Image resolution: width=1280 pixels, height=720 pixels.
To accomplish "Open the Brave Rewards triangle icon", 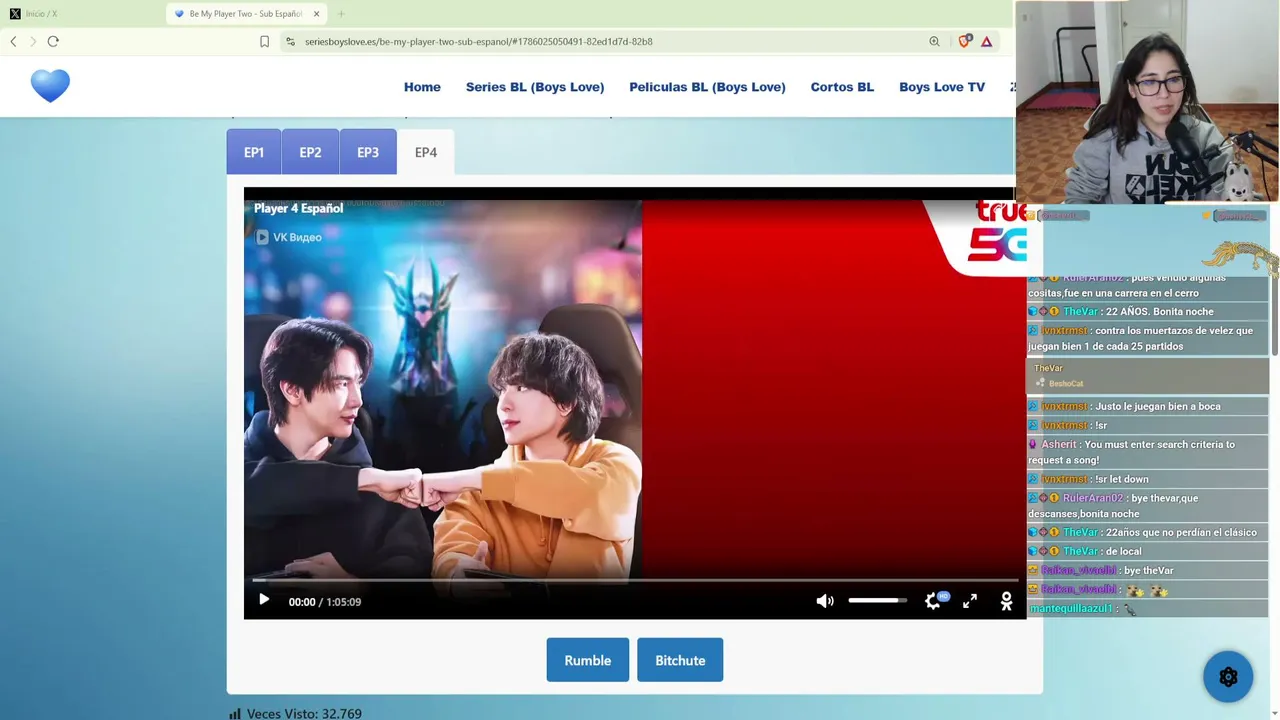I will (x=986, y=41).
